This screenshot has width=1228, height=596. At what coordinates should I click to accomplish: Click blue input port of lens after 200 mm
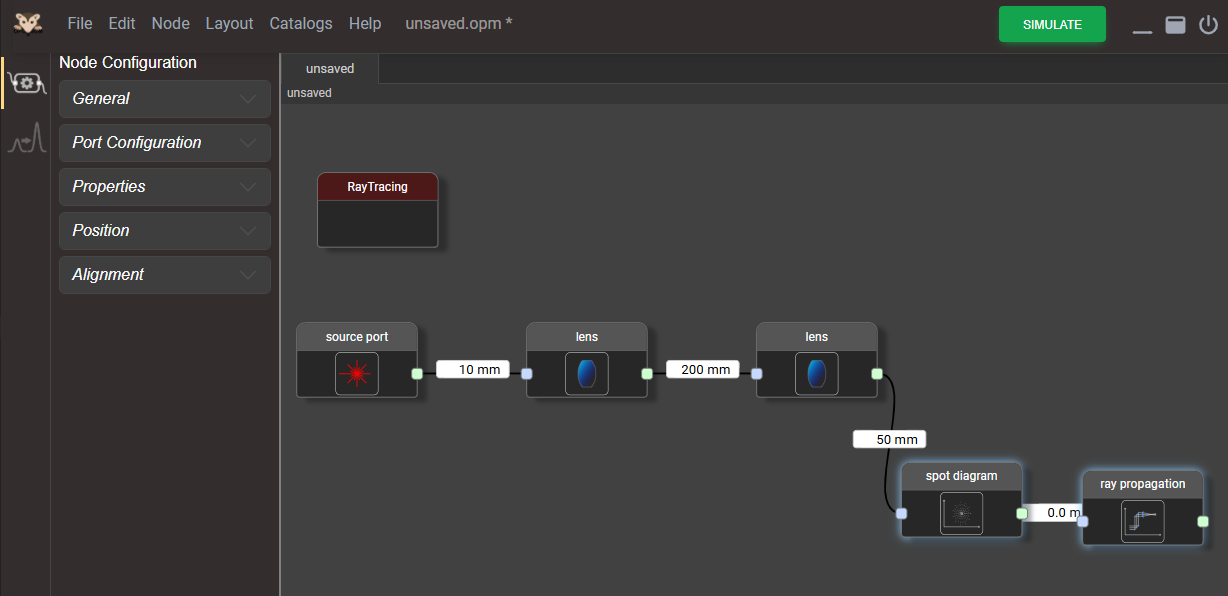pyautogui.click(x=757, y=374)
